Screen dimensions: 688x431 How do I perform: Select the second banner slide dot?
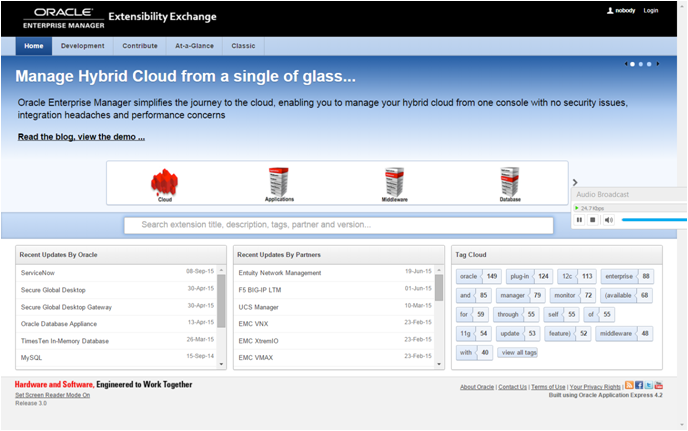pos(641,64)
